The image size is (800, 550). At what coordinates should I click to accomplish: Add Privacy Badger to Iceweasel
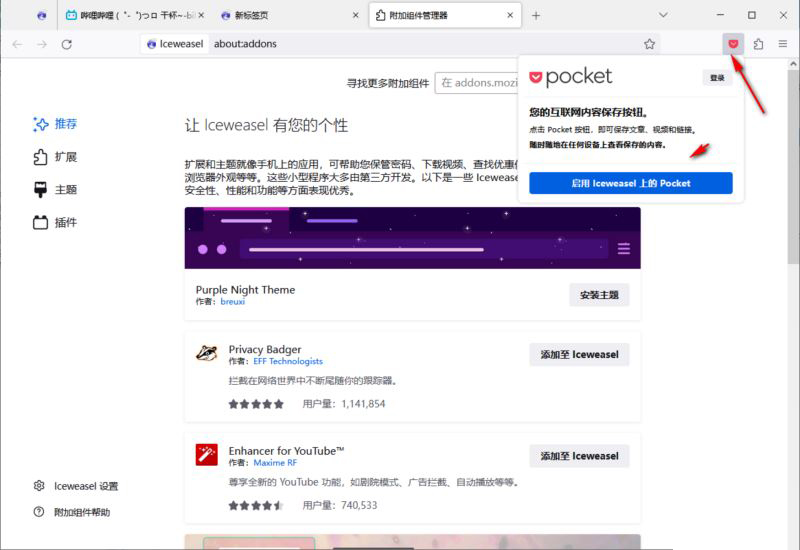(579, 355)
